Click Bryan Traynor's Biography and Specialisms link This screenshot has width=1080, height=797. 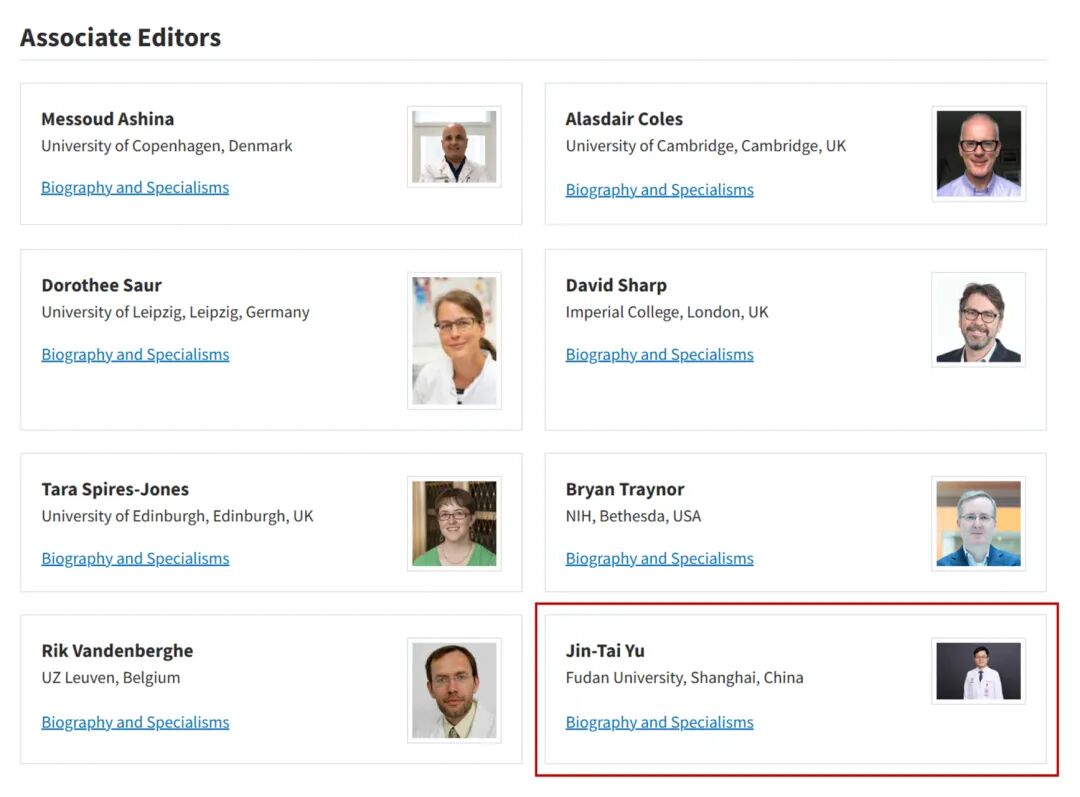point(659,559)
